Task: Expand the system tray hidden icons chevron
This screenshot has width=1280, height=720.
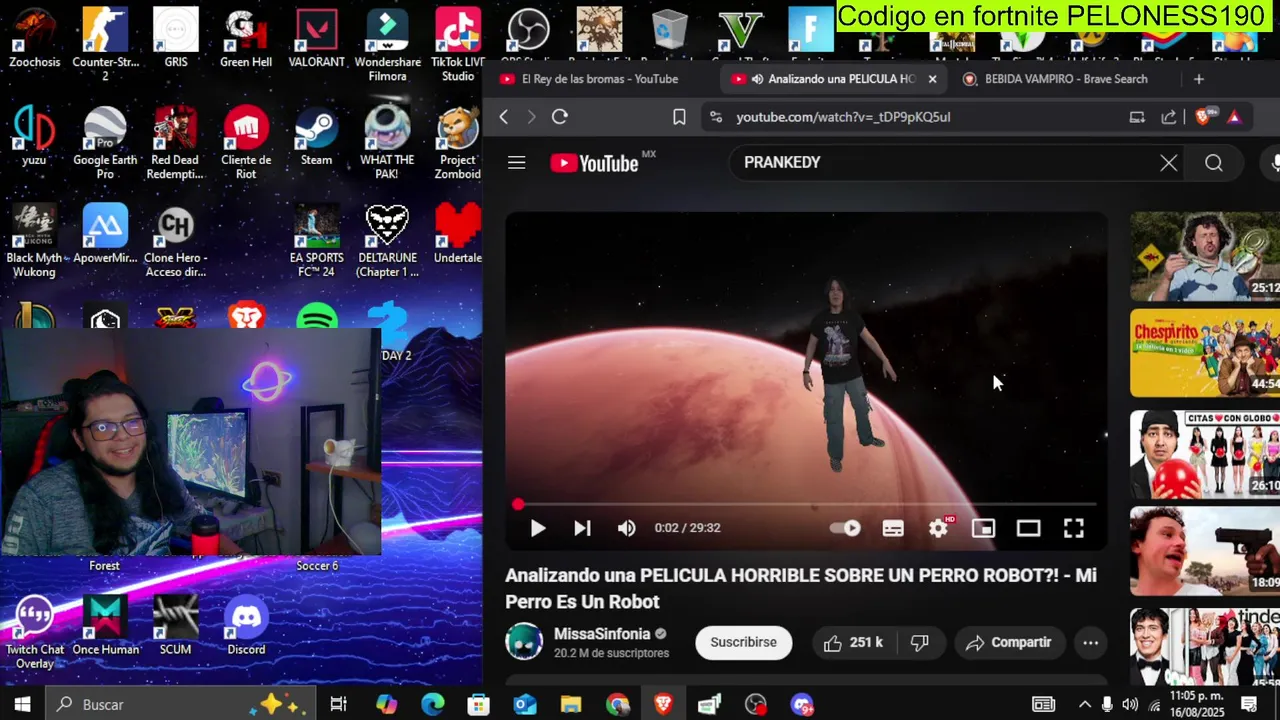Action: click(1084, 704)
